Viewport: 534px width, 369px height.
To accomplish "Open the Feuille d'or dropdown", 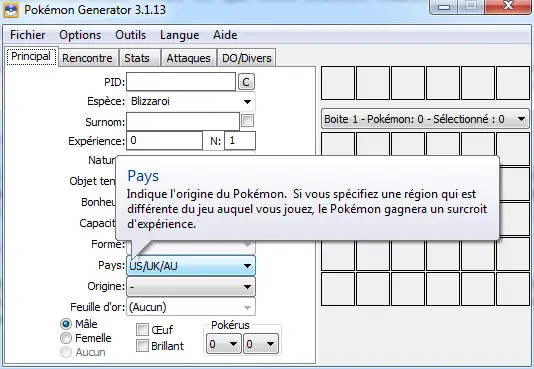I will (x=191, y=307).
